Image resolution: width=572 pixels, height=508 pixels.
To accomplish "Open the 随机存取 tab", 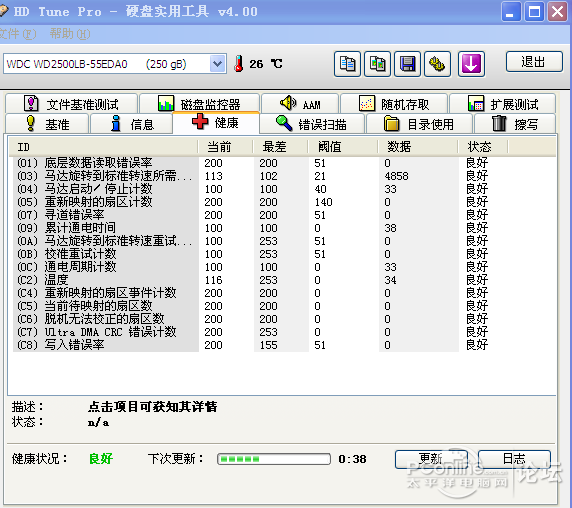I will click(394, 104).
